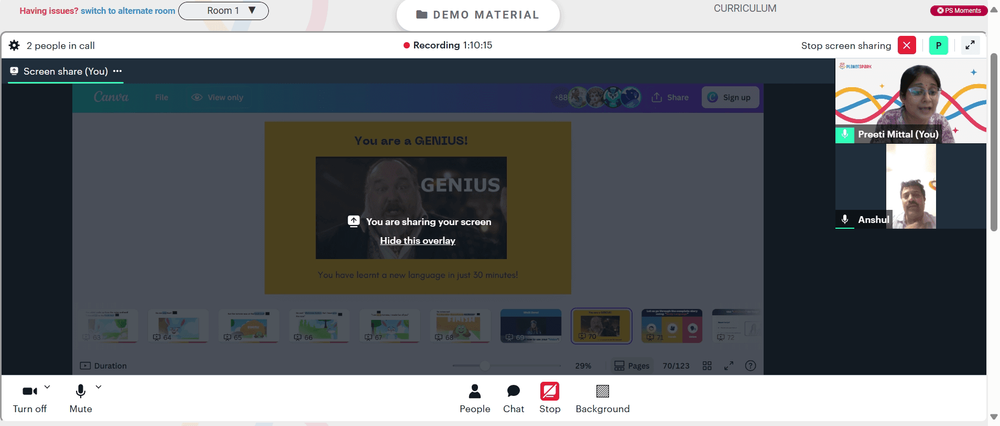Image resolution: width=1000 pixels, height=426 pixels.
Task: Click Anshul microphone indicator
Action: click(844, 219)
